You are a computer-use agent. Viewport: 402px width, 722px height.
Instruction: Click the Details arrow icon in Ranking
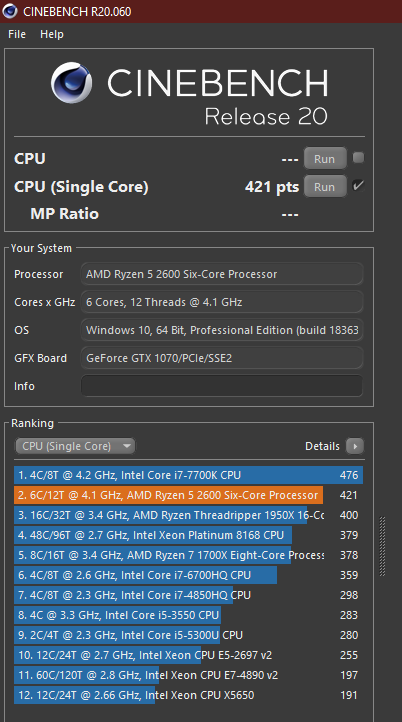pos(355,446)
